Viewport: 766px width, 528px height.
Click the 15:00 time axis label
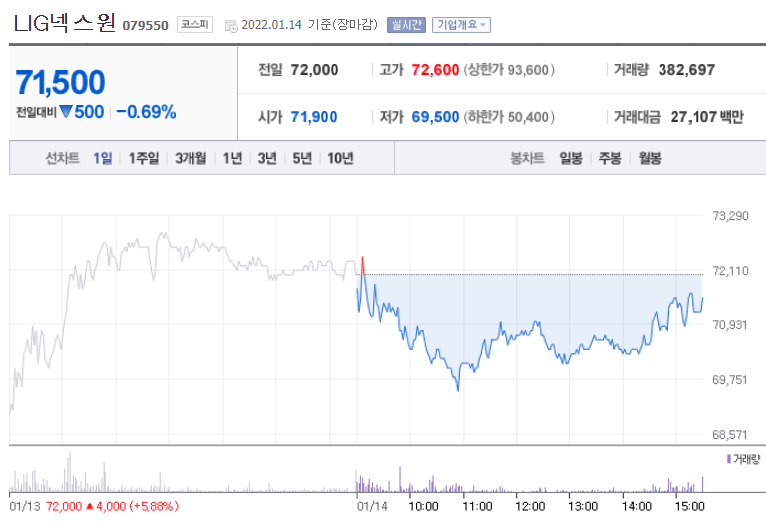coord(689,507)
